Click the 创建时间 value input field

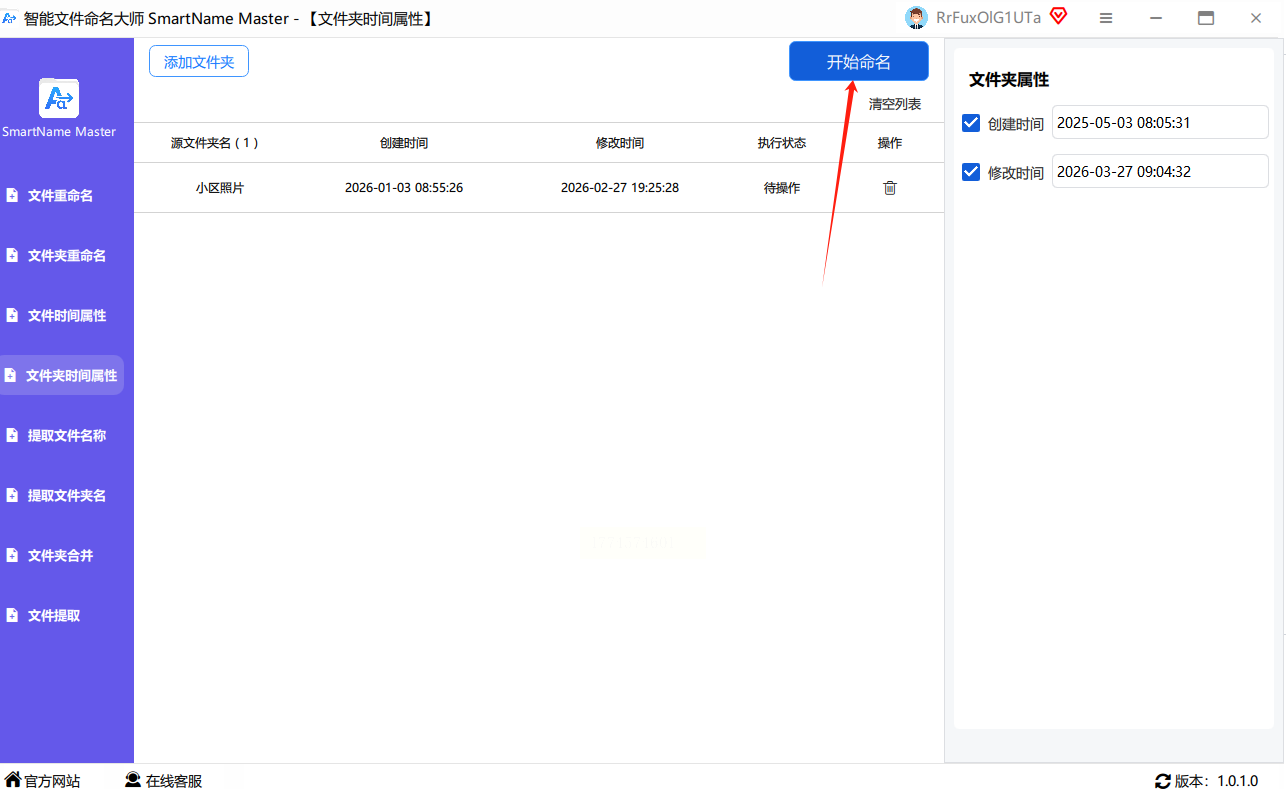1160,123
